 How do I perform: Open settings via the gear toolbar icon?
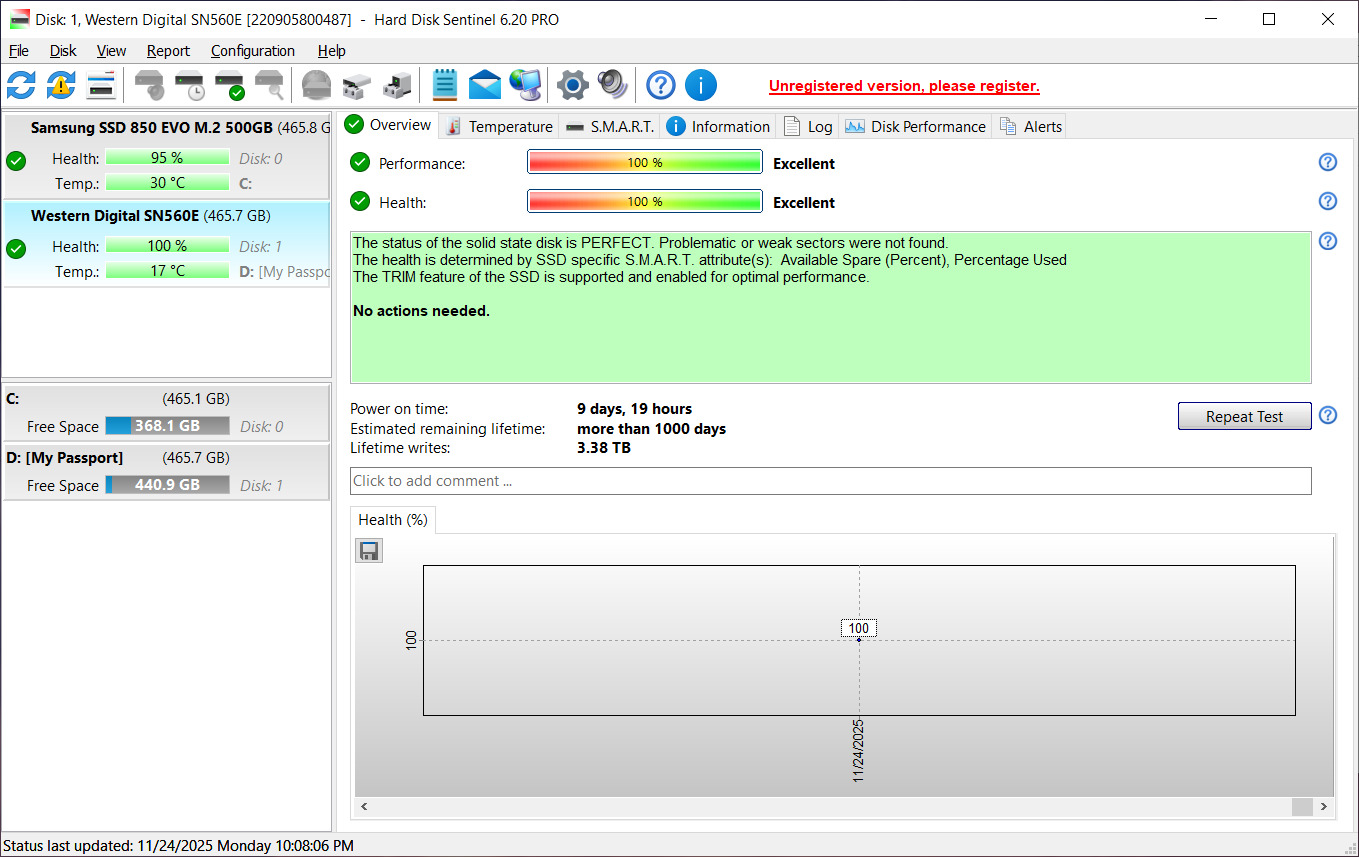pos(572,85)
